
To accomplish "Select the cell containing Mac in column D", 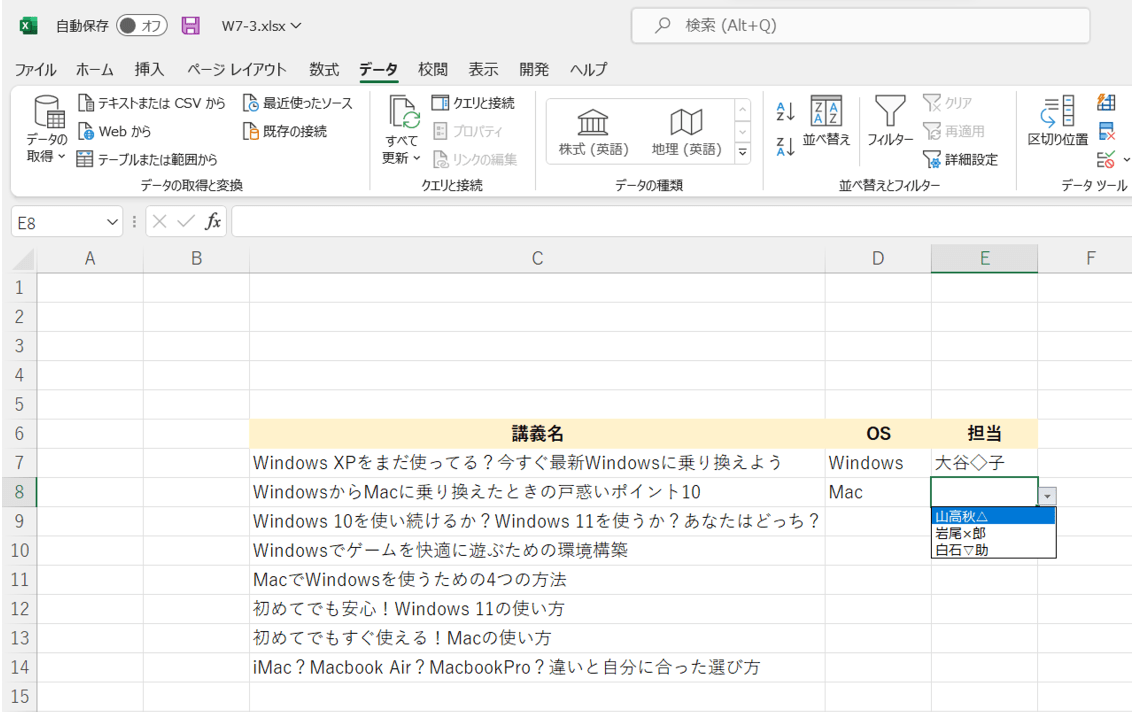I will [878, 492].
